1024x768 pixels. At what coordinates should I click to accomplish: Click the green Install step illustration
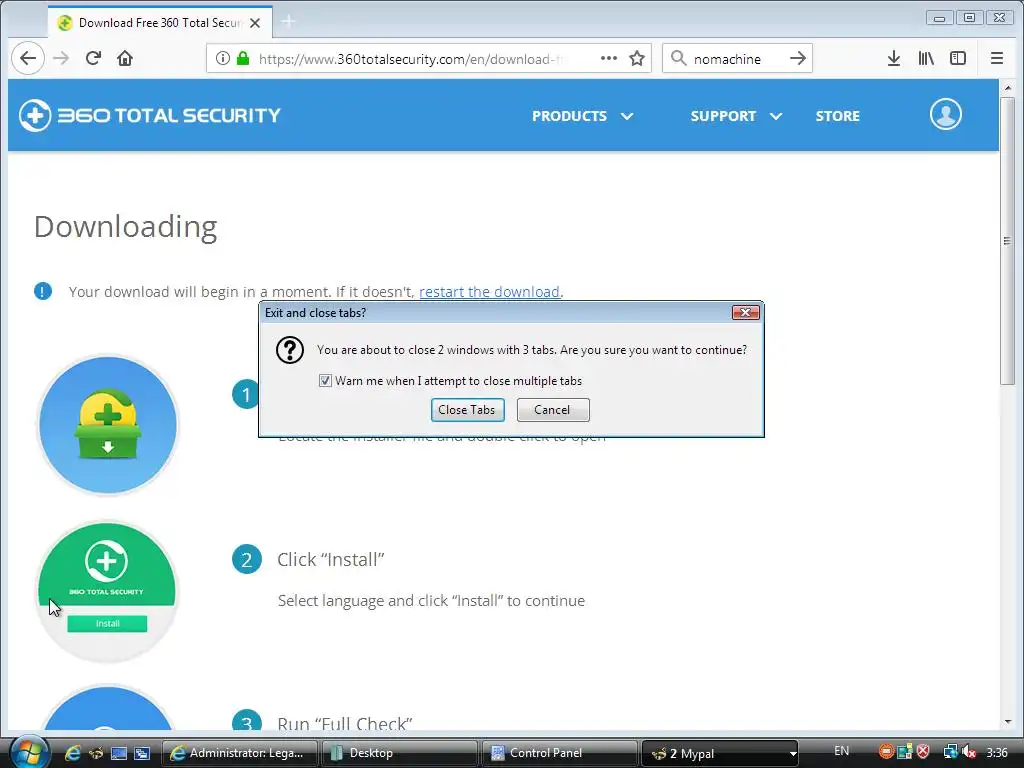(x=108, y=592)
